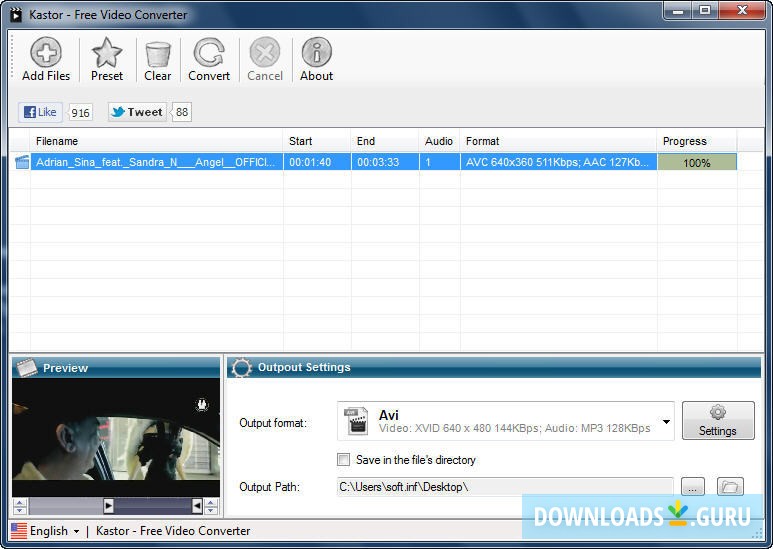Click the 00:01:40 start time cell
The image size is (773, 549).
coord(317,162)
